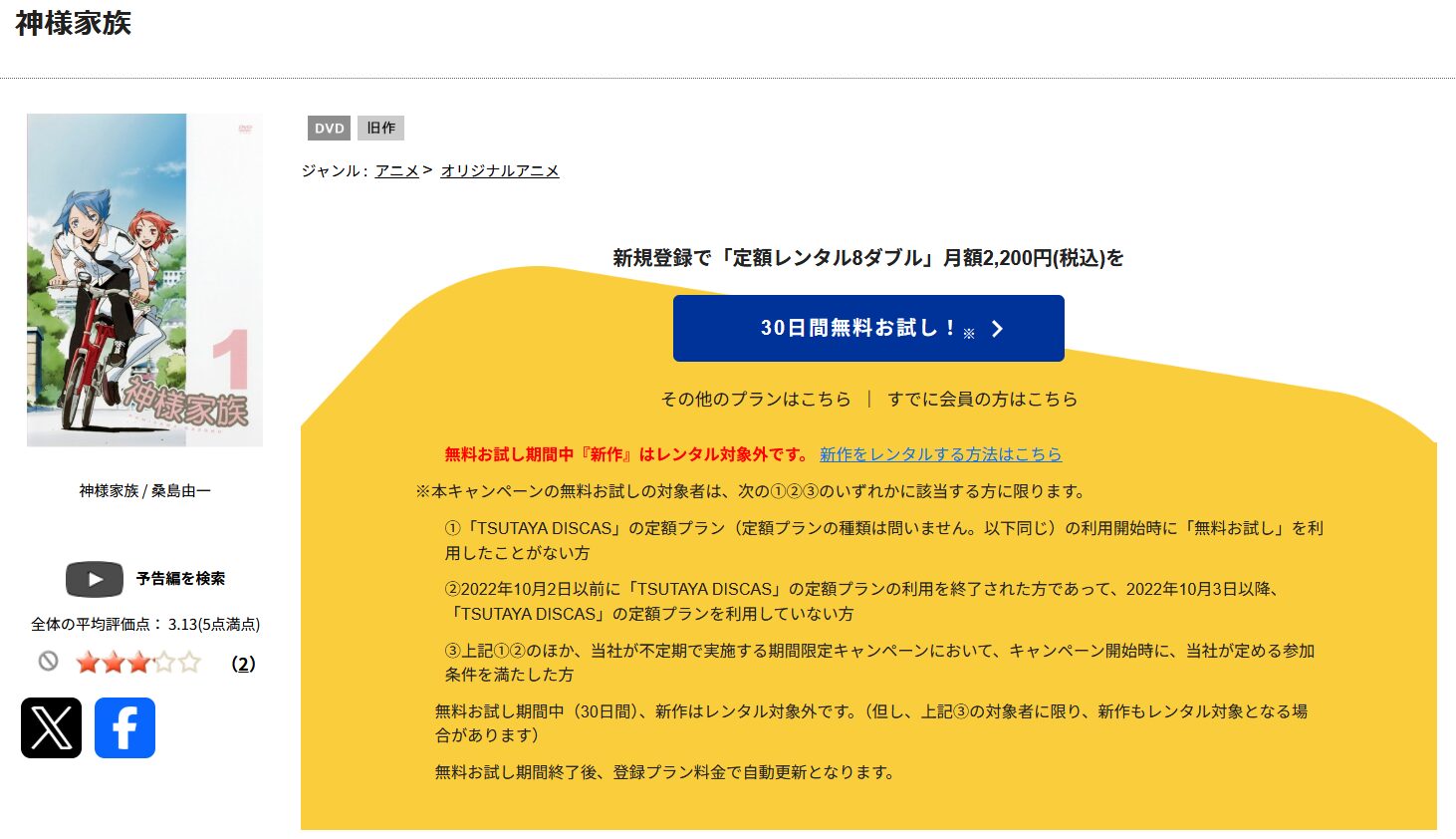
Task: Share on X (Twitter) icon
Action: tap(51, 727)
